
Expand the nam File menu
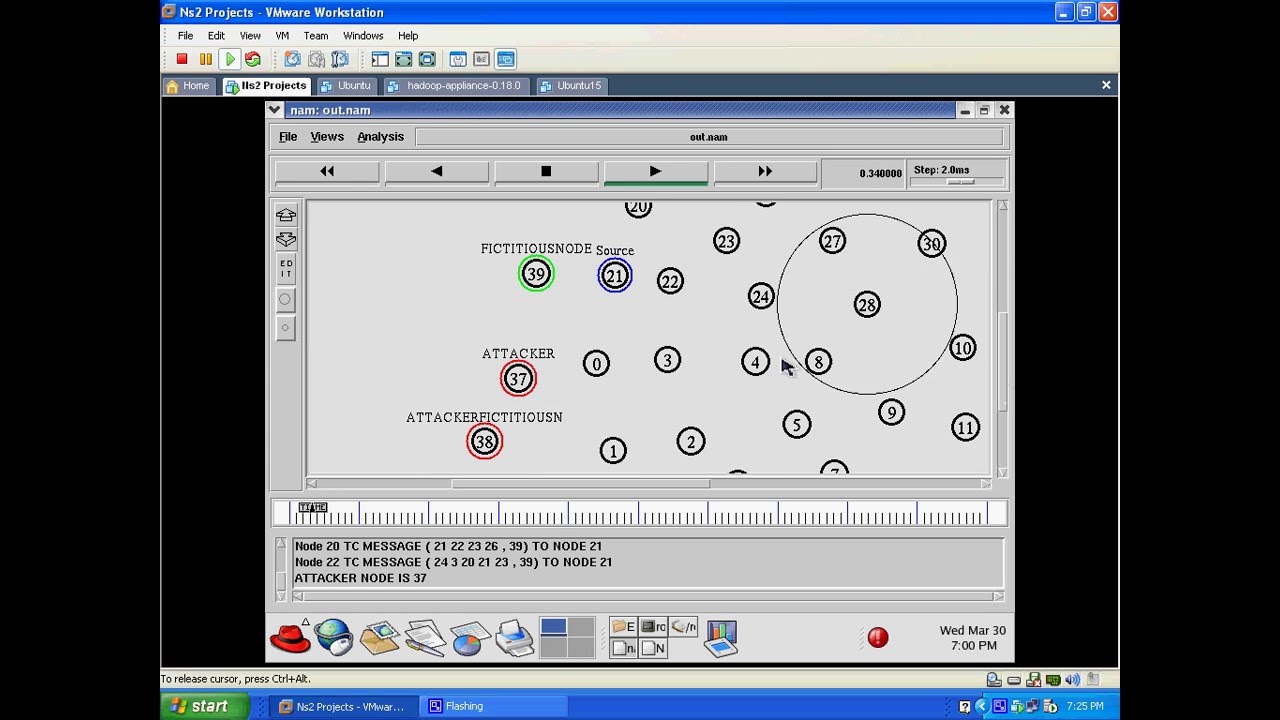tap(288, 137)
